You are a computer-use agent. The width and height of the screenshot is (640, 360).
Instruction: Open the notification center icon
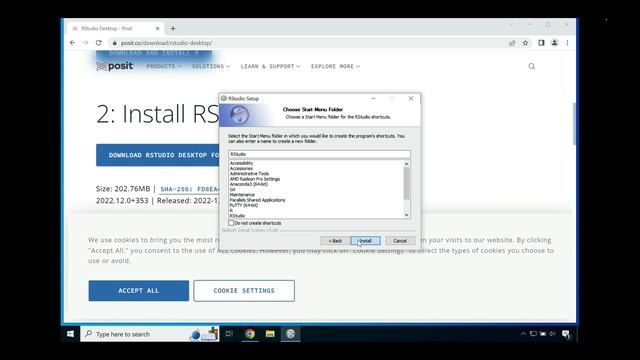[566, 334]
